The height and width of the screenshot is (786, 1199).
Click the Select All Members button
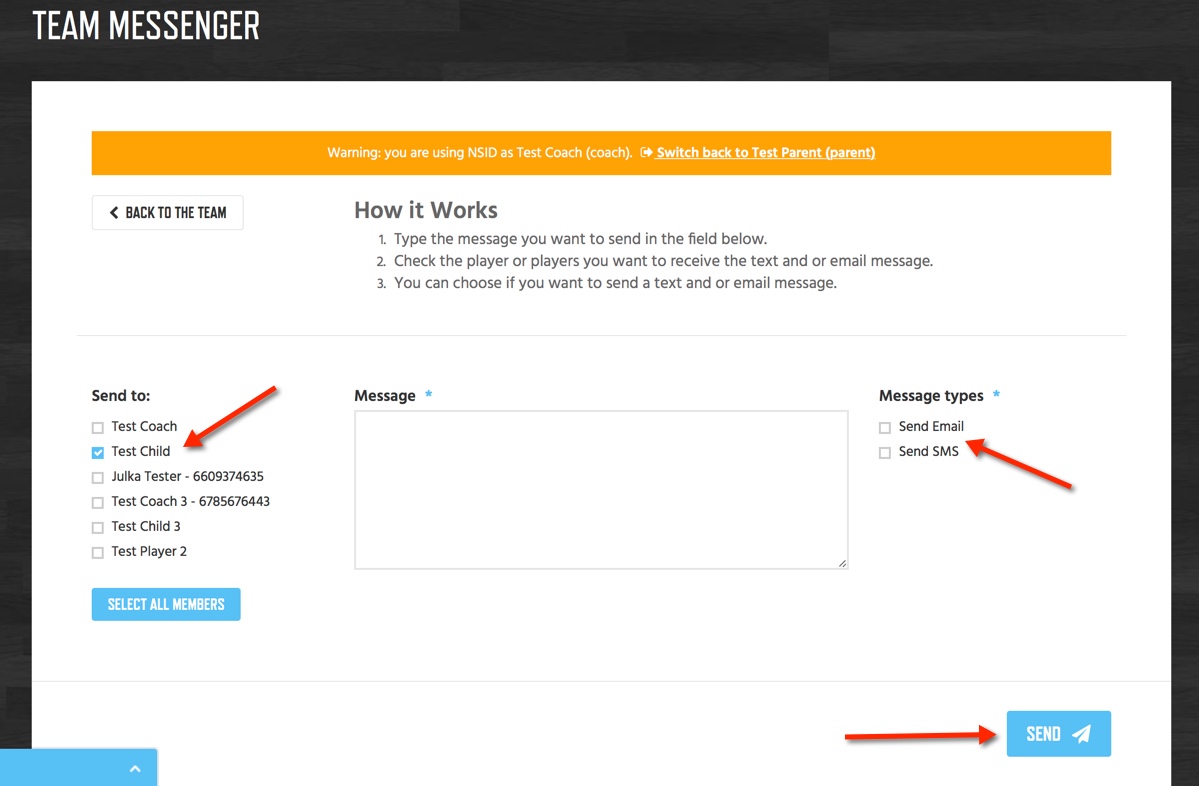(166, 604)
